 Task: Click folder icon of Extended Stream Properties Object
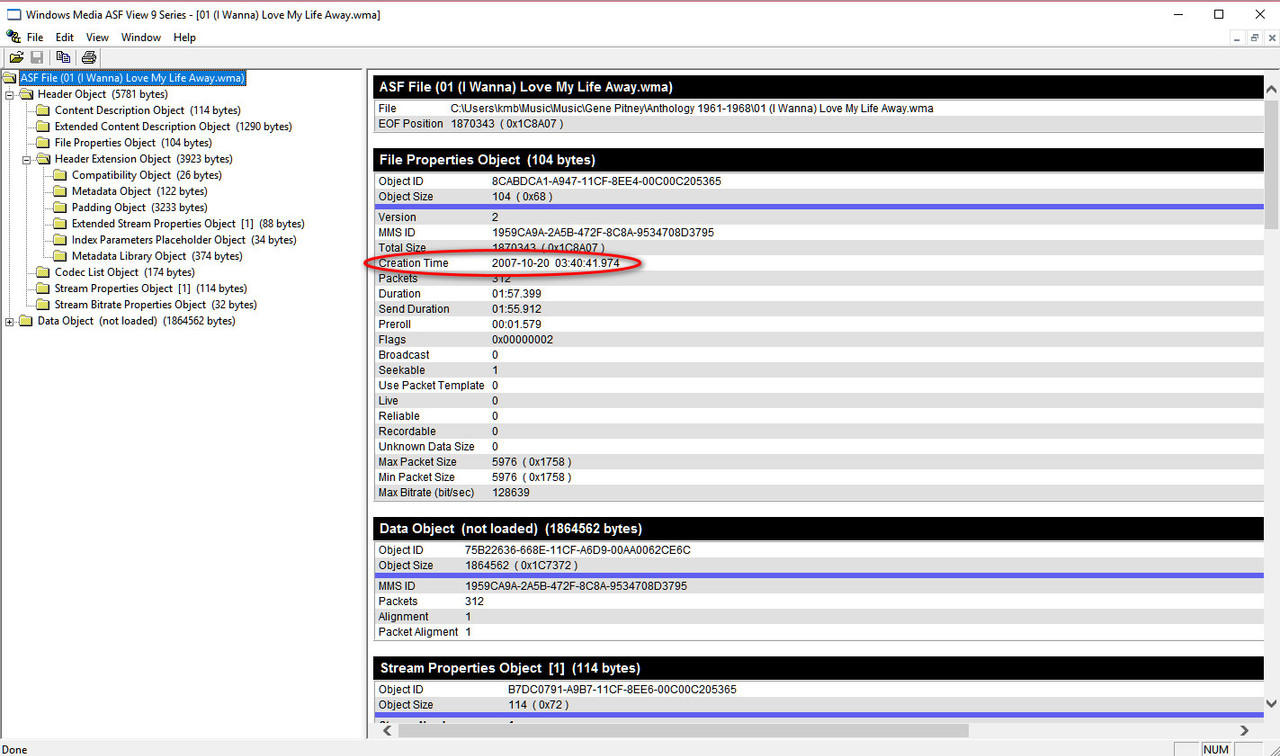tap(60, 224)
